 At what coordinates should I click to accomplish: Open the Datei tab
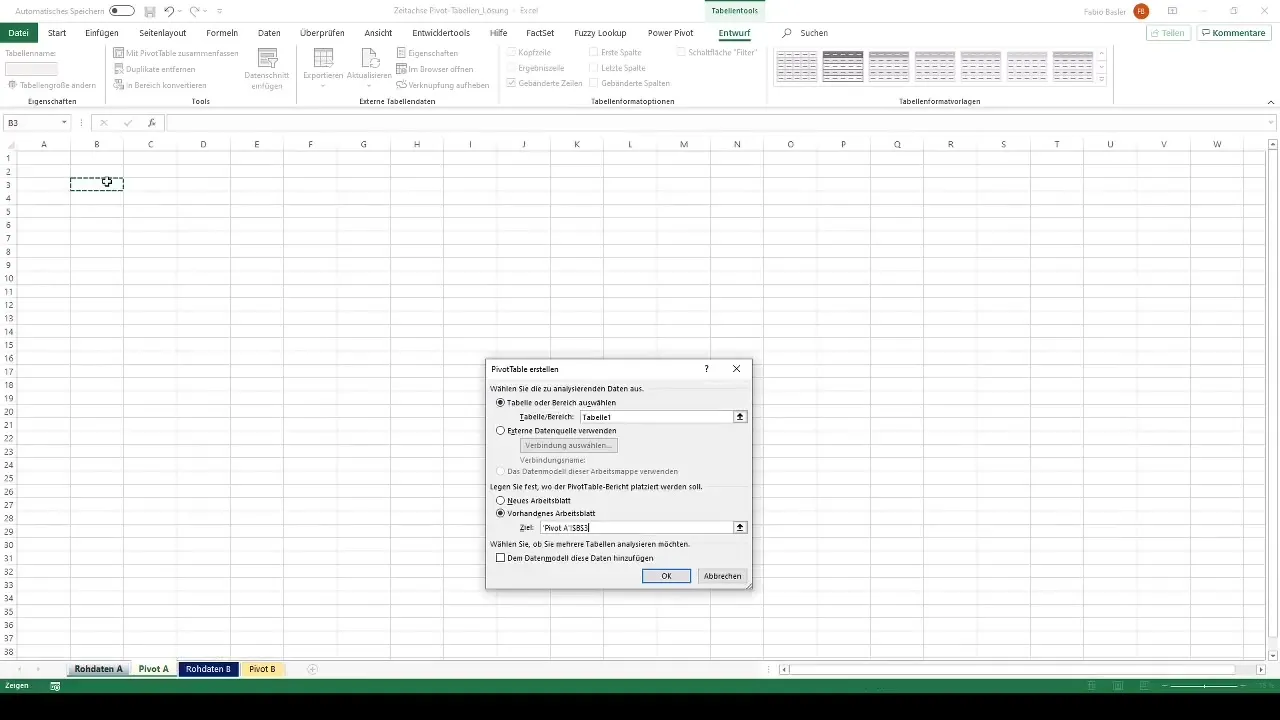pyautogui.click(x=18, y=33)
